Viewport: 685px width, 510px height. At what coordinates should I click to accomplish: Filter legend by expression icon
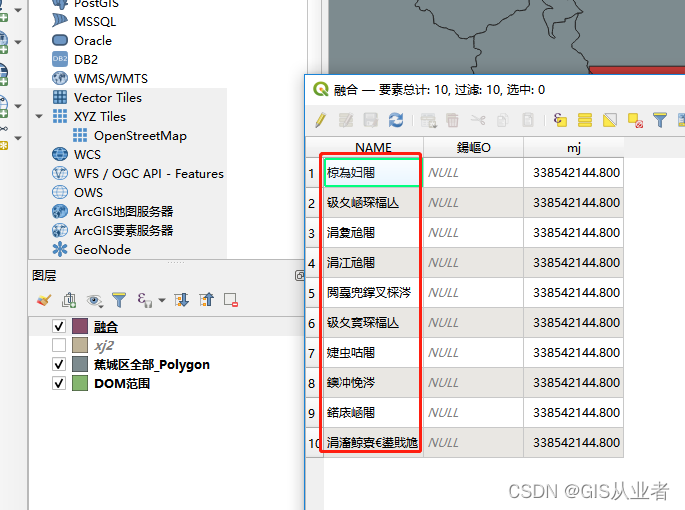[144, 300]
